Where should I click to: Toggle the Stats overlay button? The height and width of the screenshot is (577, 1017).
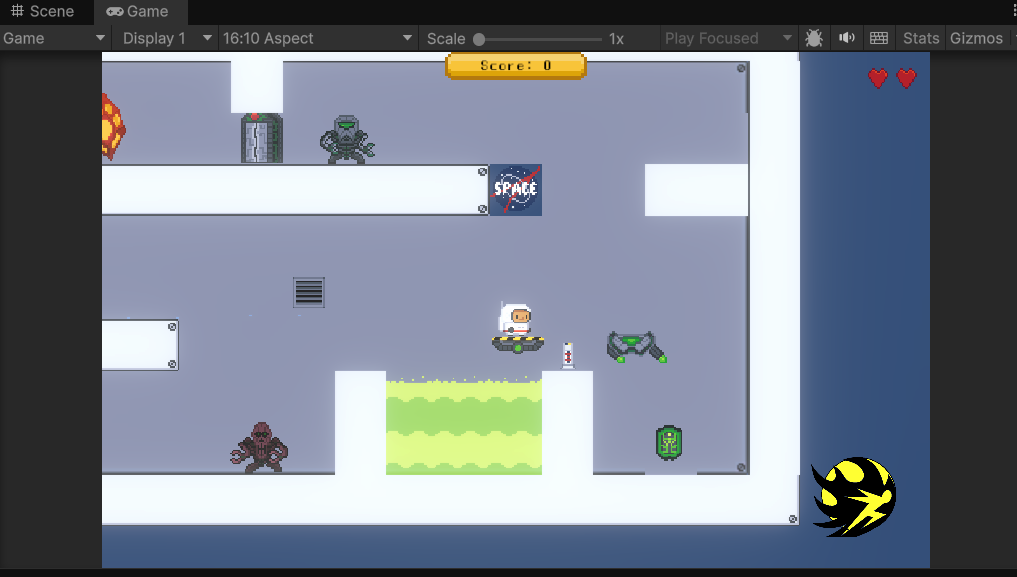(x=921, y=38)
